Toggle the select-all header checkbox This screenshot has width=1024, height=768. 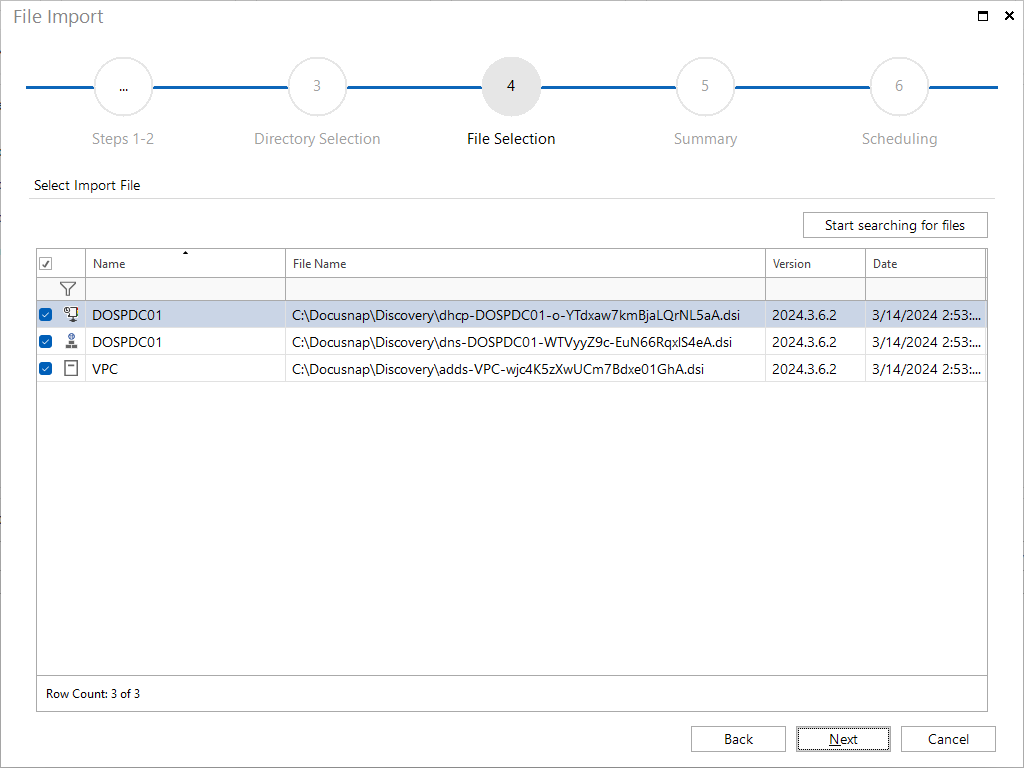[46, 264]
